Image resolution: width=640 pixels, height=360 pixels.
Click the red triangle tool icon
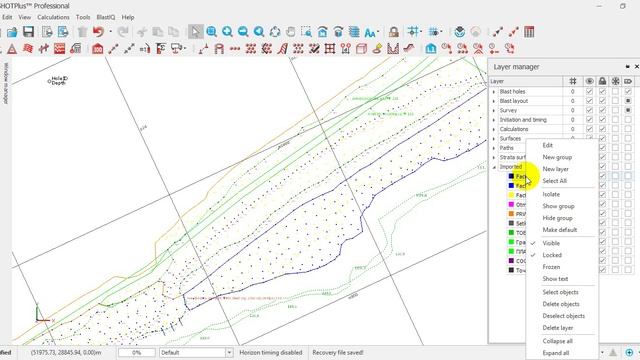pyautogui.click(x=12, y=49)
